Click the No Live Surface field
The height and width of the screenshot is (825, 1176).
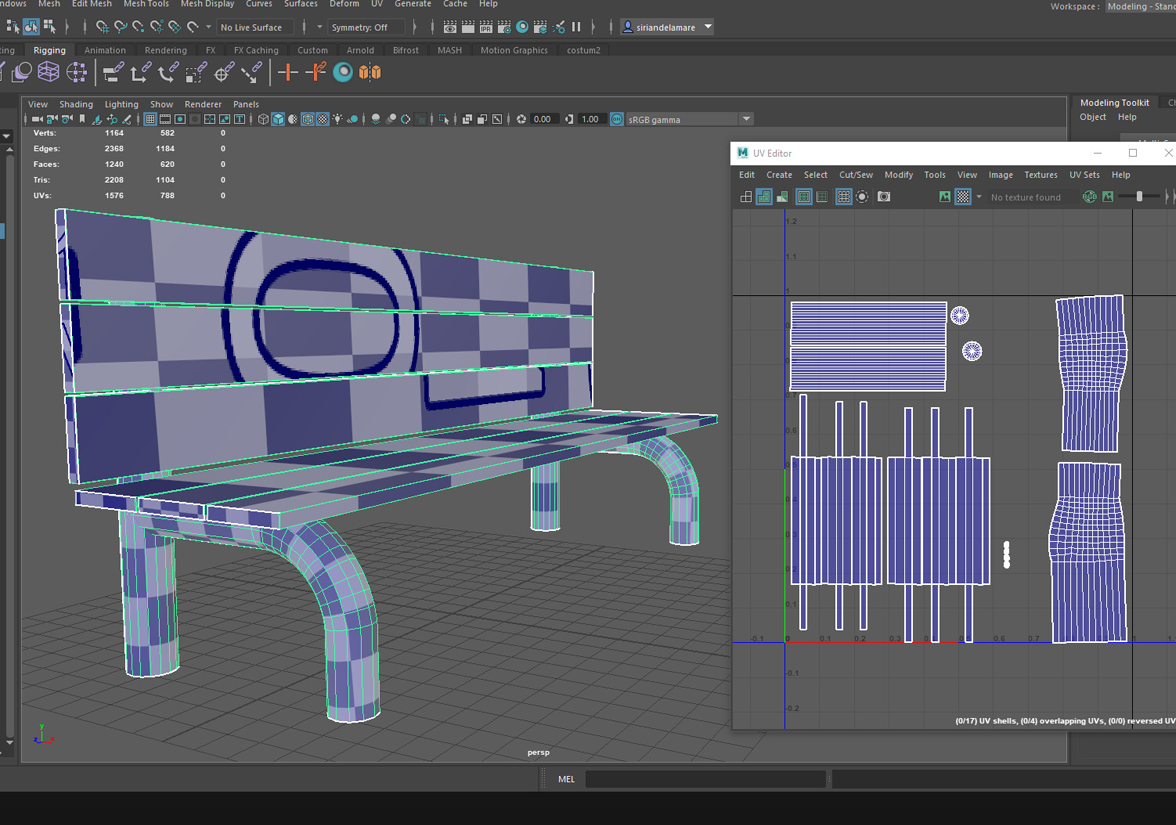[x=252, y=27]
